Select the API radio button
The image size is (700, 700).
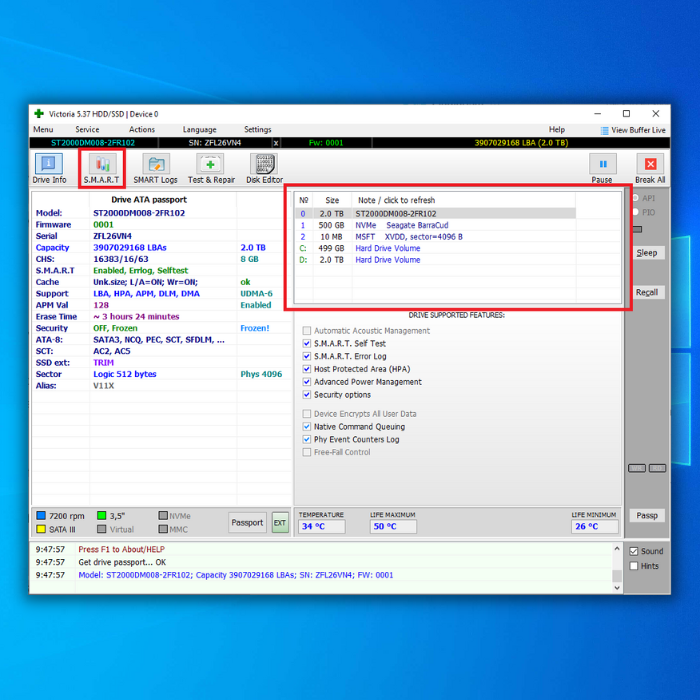tap(635, 198)
